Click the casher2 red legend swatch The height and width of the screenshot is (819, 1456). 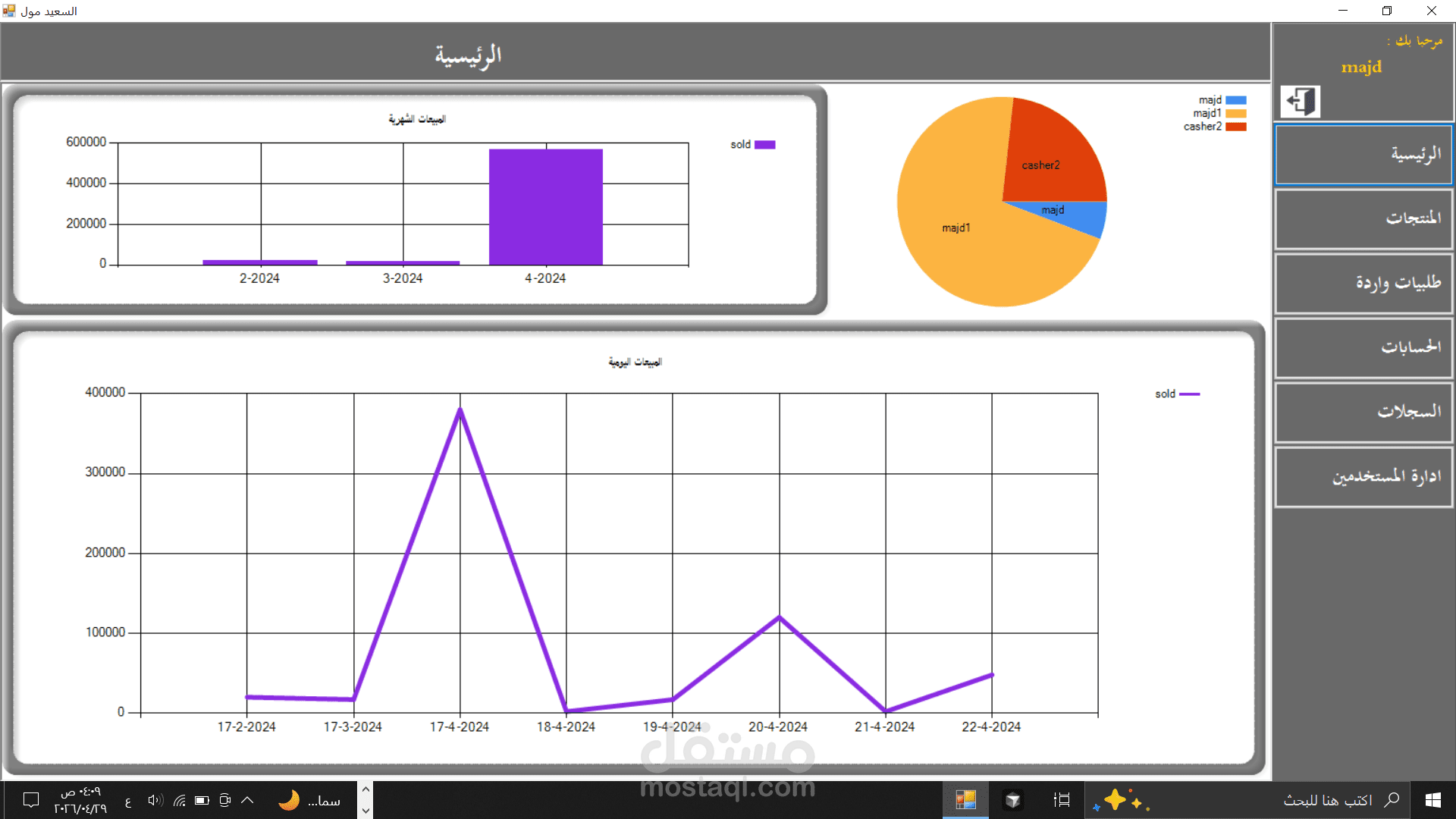(1236, 127)
